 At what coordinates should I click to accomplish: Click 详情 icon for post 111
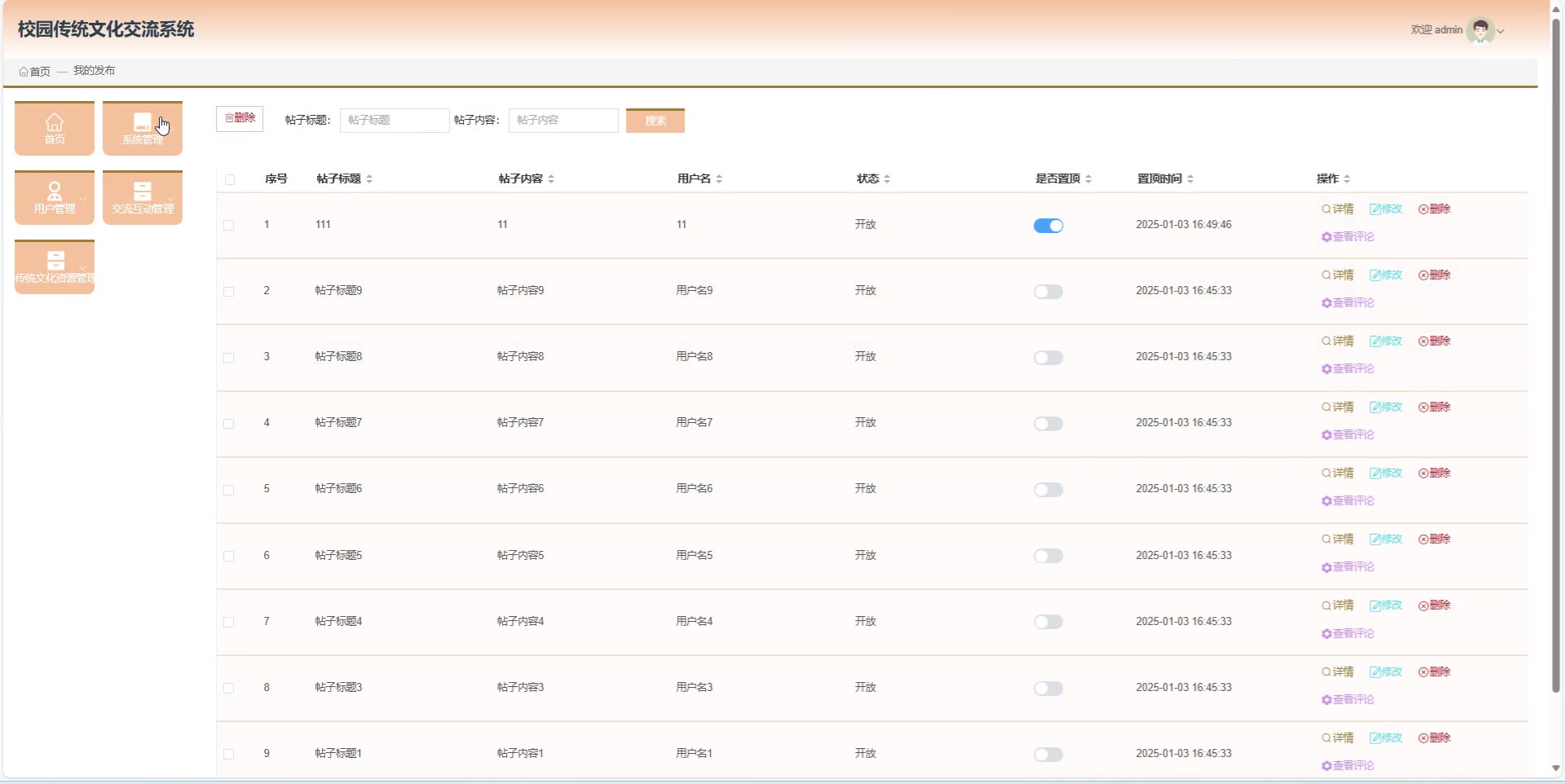point(1338,209)
